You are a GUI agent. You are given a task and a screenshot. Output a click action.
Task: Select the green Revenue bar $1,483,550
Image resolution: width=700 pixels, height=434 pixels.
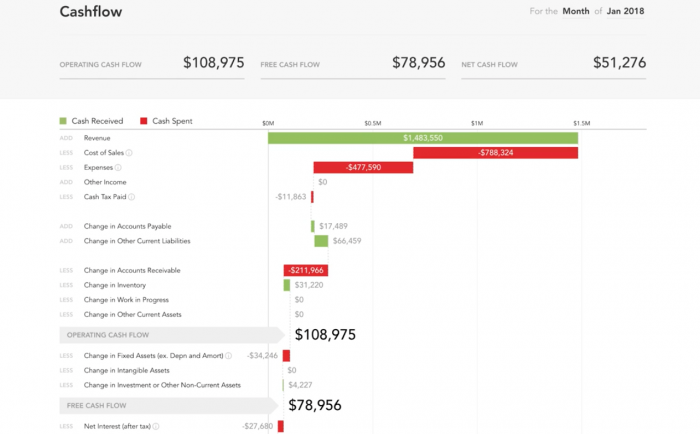423,138
